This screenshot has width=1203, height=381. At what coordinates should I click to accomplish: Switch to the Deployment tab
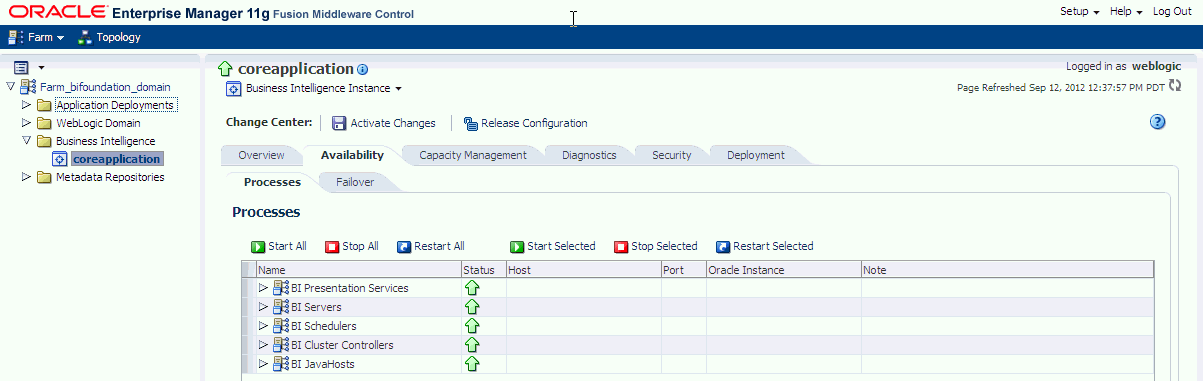[x=756, y=155]
